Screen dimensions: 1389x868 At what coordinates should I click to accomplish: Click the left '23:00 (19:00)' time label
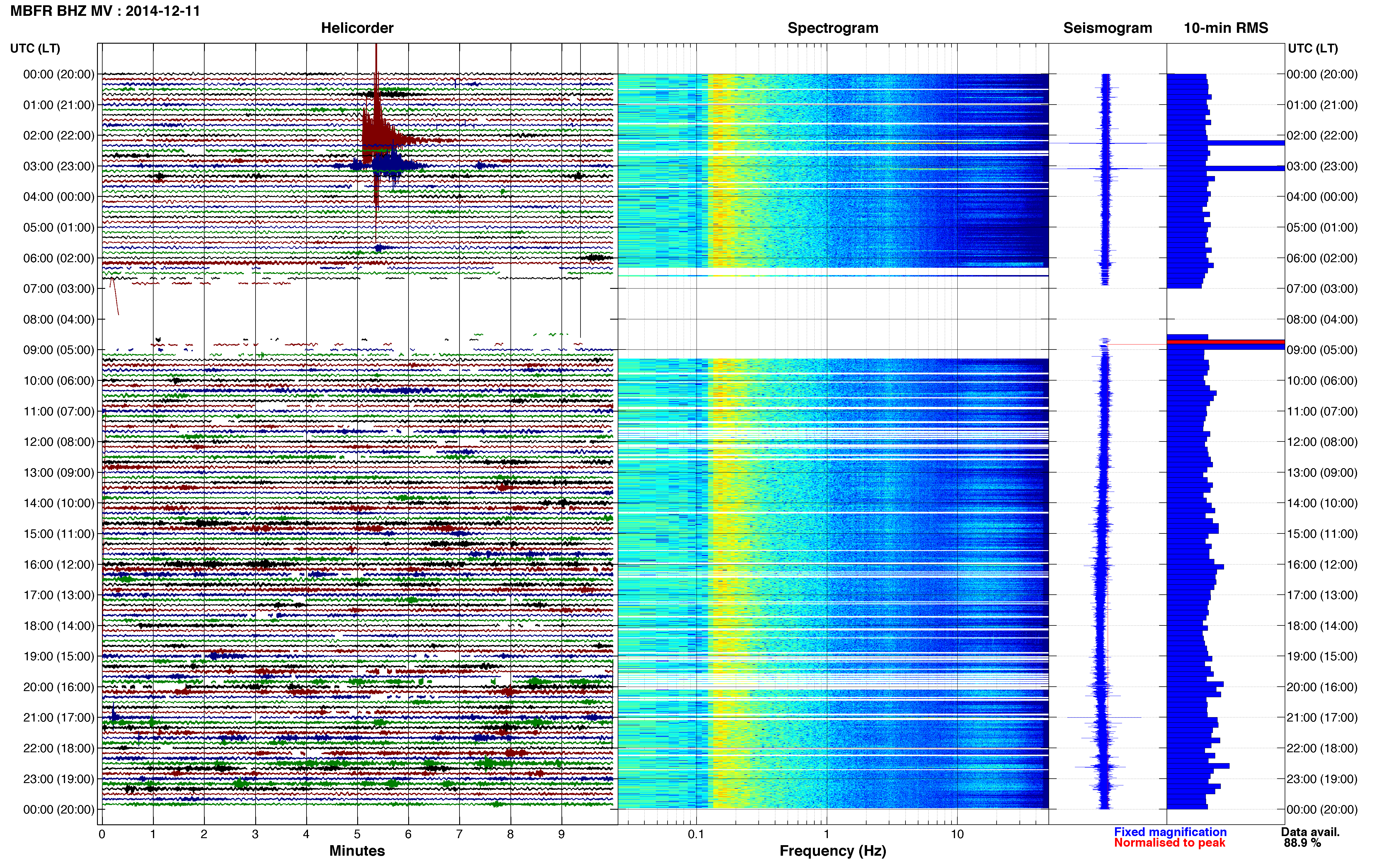point(59,779)
